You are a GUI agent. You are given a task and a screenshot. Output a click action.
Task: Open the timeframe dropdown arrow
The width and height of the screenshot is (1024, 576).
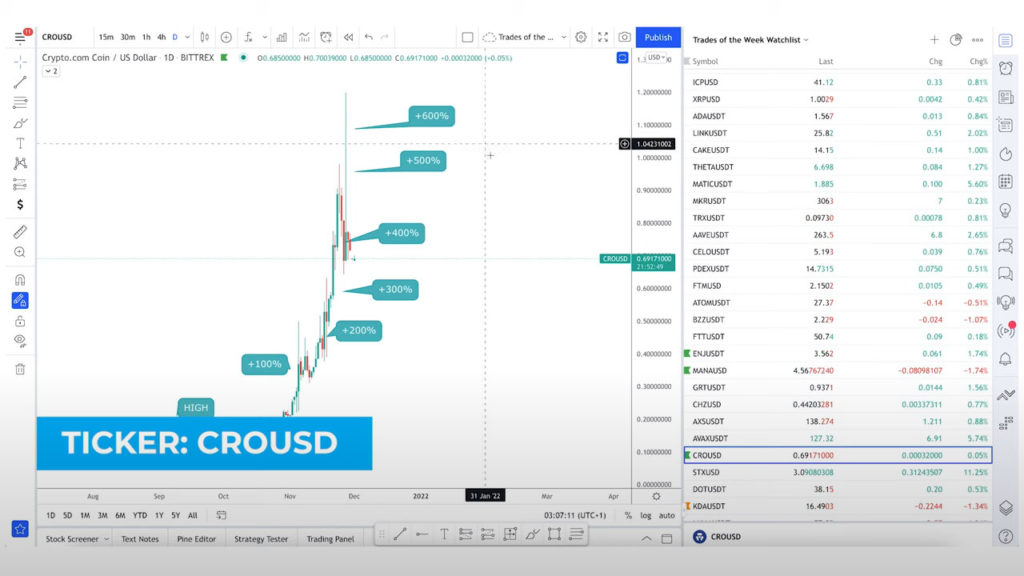pos(187,37)
